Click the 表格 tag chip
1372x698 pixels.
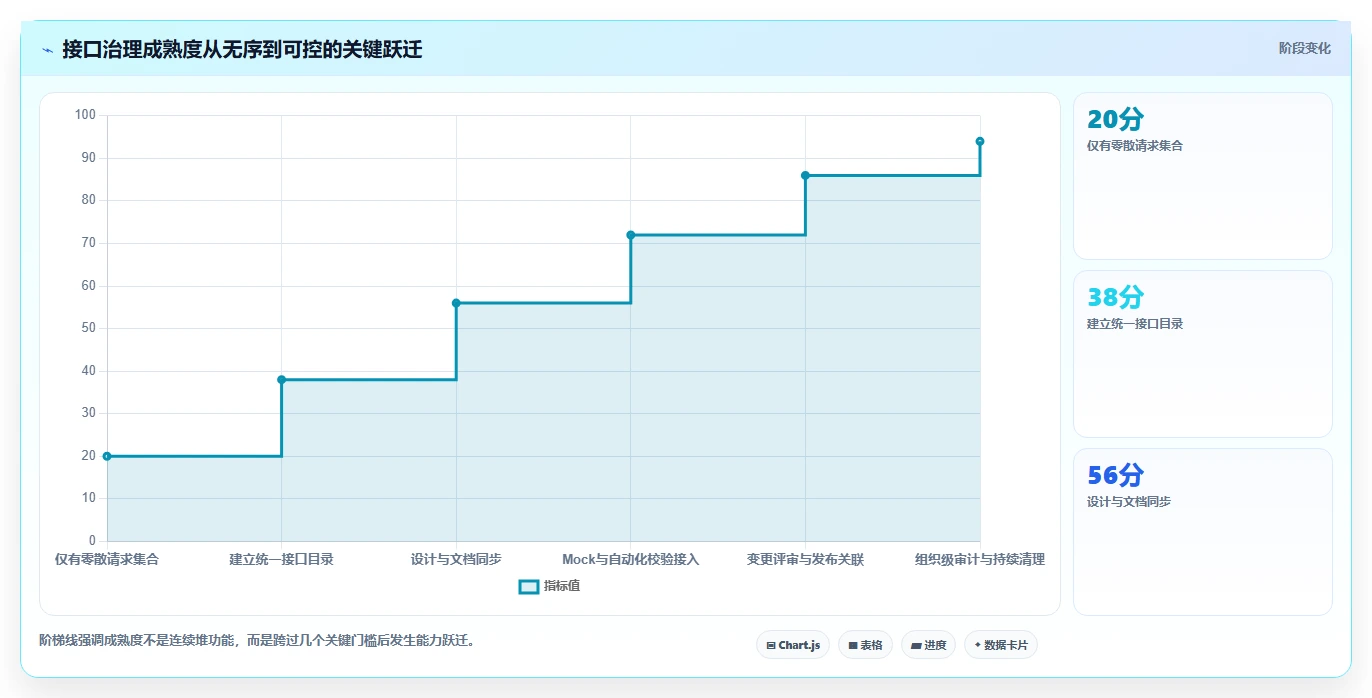tap(865, 645)
